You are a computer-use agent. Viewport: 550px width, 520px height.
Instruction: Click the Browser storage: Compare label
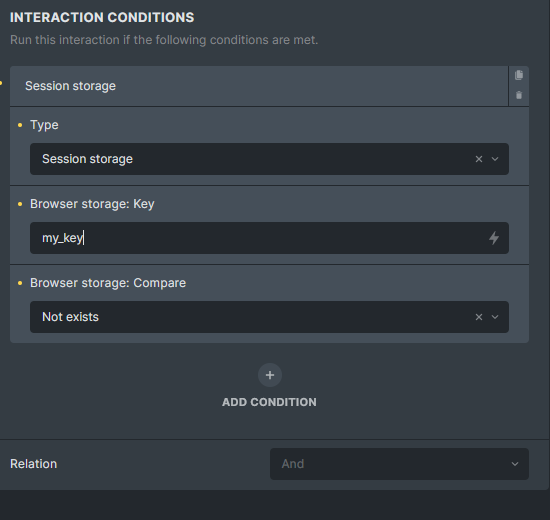[108, 283]
